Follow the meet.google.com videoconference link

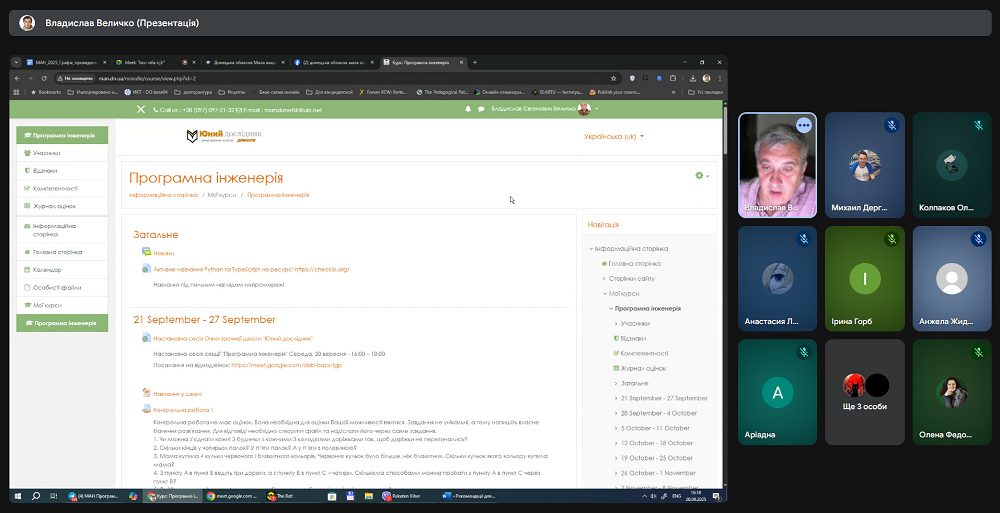[286, 366]
